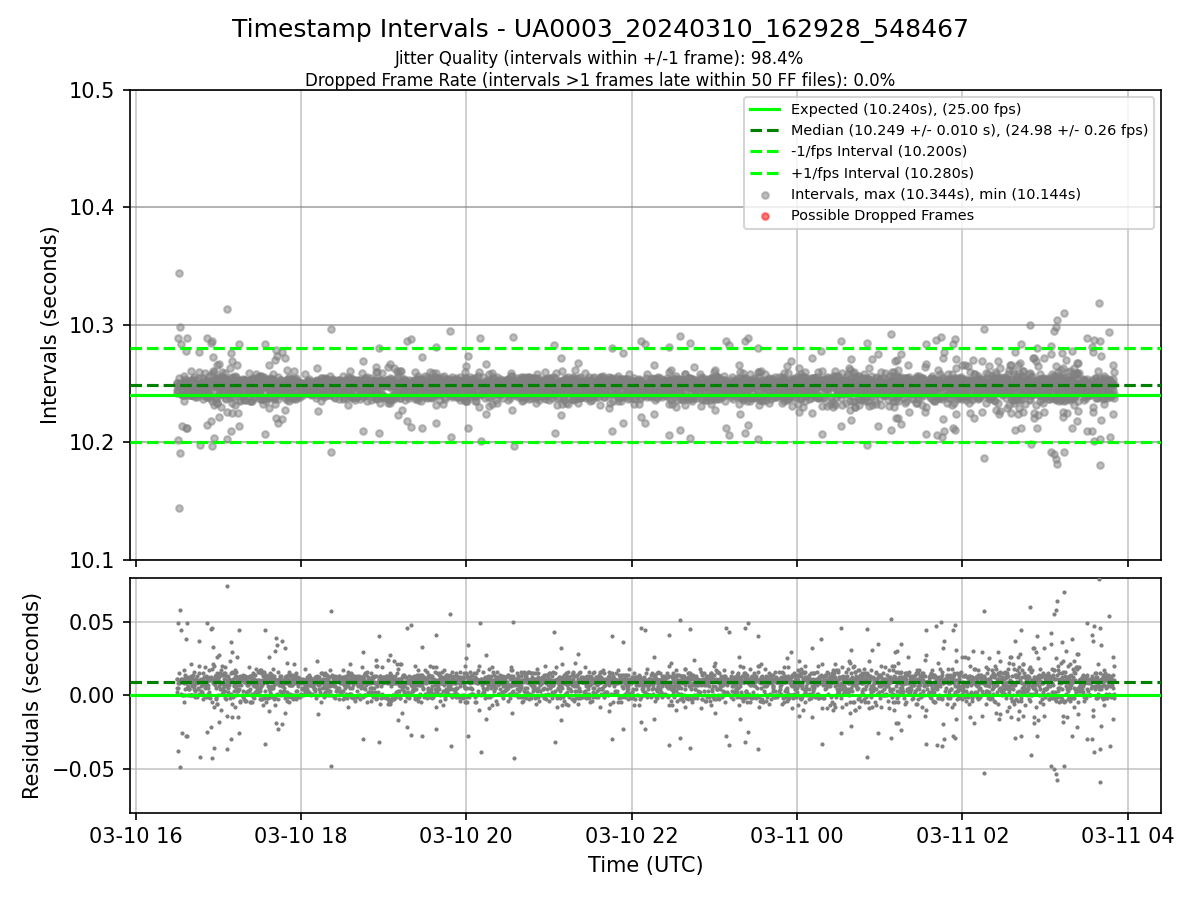Click the 'Residuals (seconds)' y-axis label
Screen dimensions: 1200x900
point(31,696)
